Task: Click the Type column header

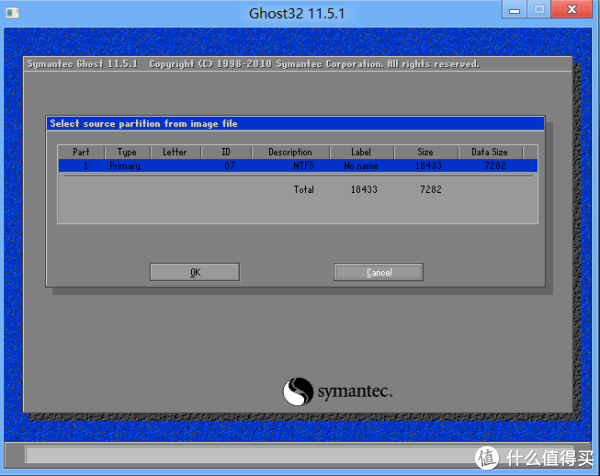Action: pyautogui.click(x=127, y=152)
